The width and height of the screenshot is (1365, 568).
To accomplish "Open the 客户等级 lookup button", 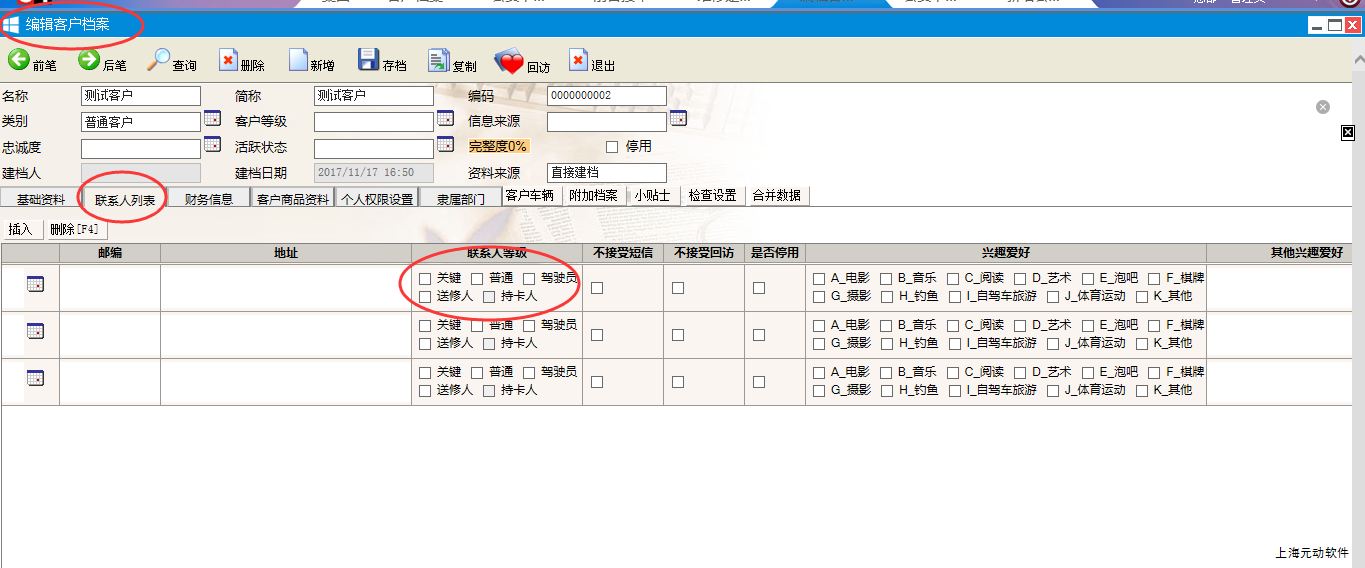I will pos(445,119).
